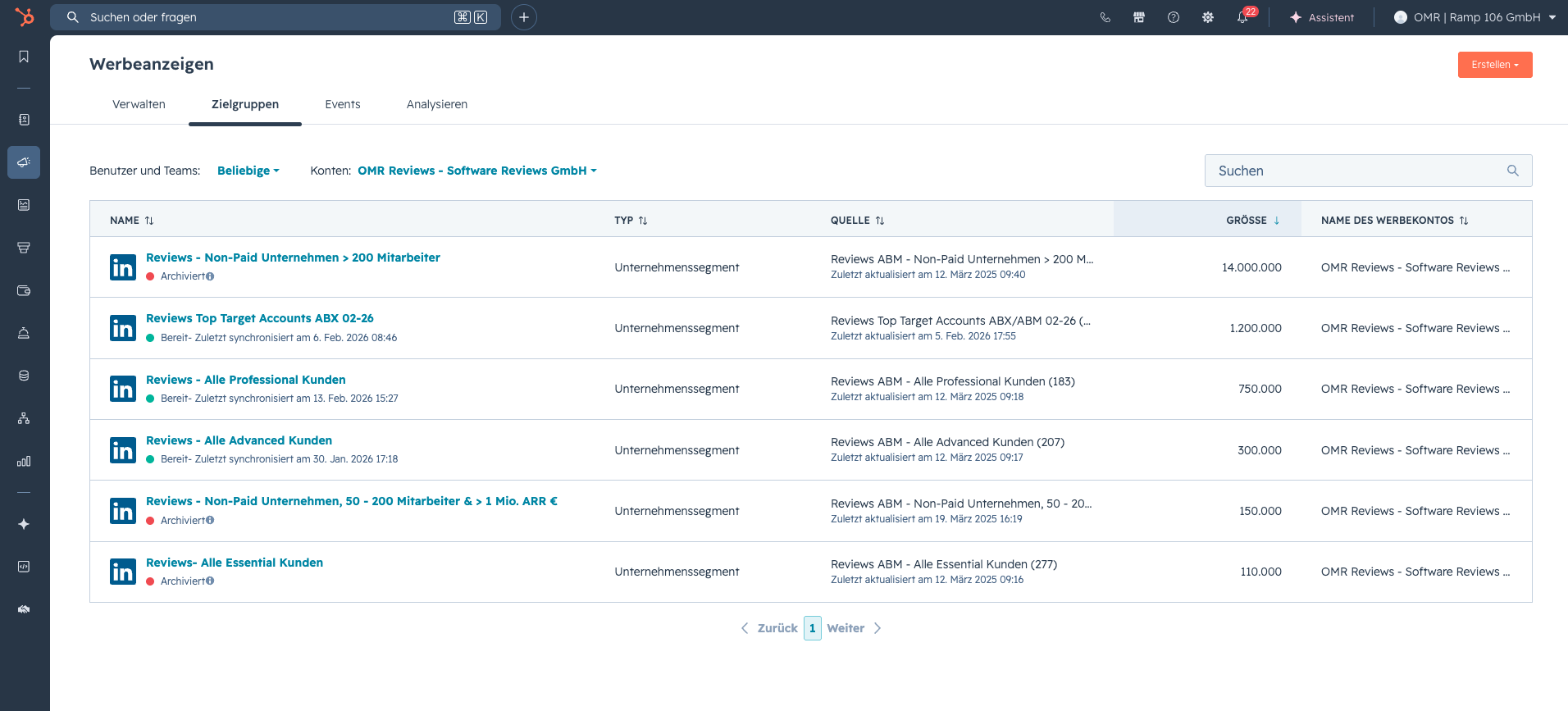Viewport: 1568px width, 711px height.
Task: Focus the Suchen oder fragen global search
Action: (x=276, y=17)
